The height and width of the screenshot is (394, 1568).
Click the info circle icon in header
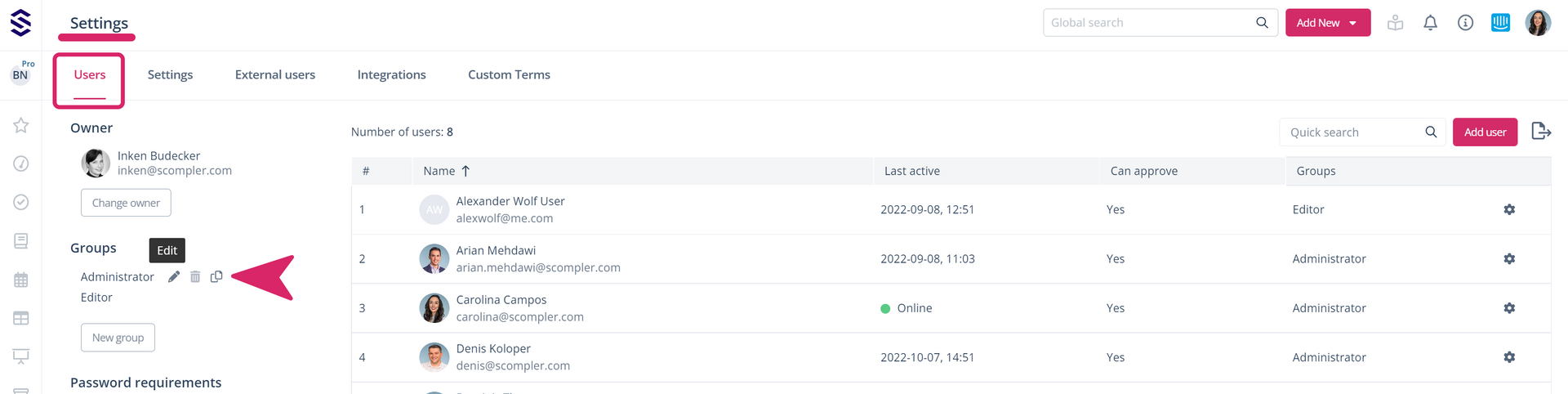(1465, 23)
